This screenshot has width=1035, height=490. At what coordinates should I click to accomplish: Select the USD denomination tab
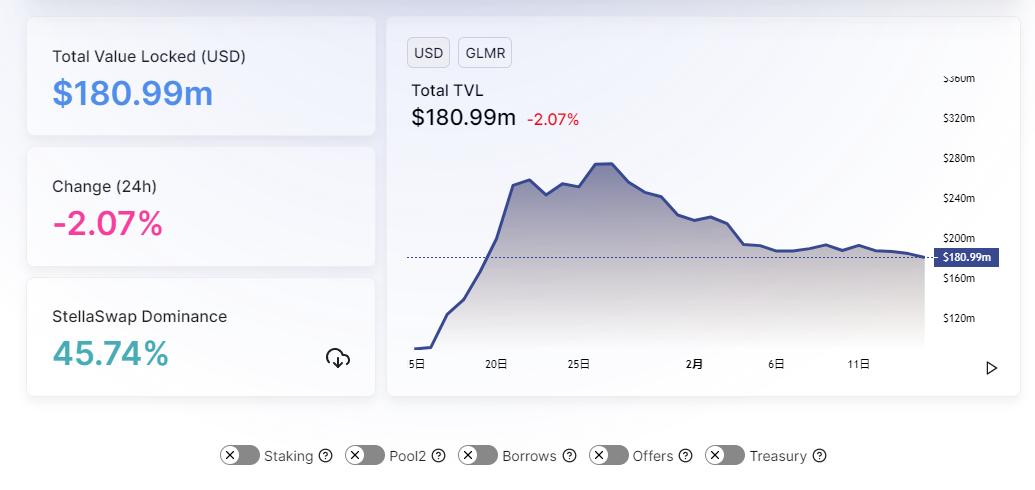[x=428, y=53]
